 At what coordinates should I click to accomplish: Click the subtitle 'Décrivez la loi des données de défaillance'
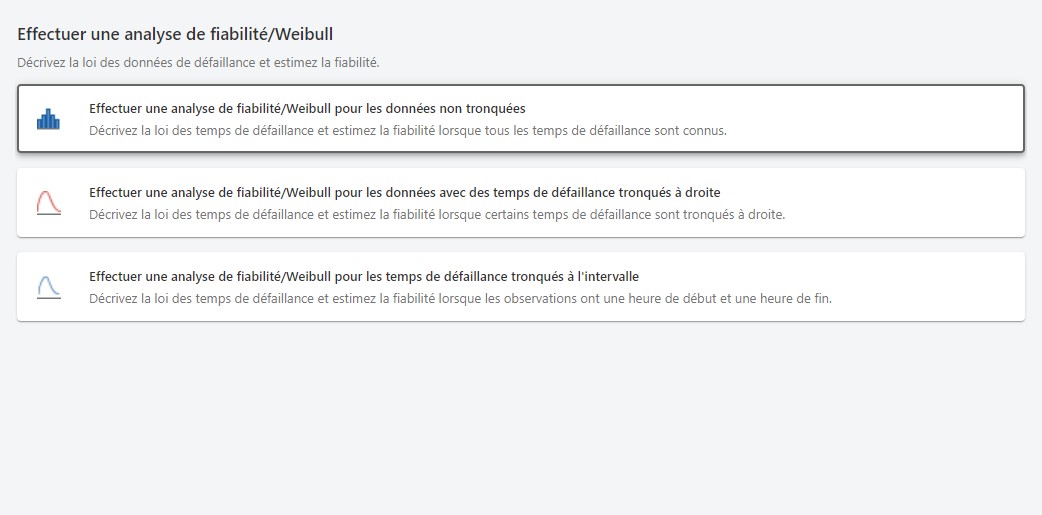198,62
